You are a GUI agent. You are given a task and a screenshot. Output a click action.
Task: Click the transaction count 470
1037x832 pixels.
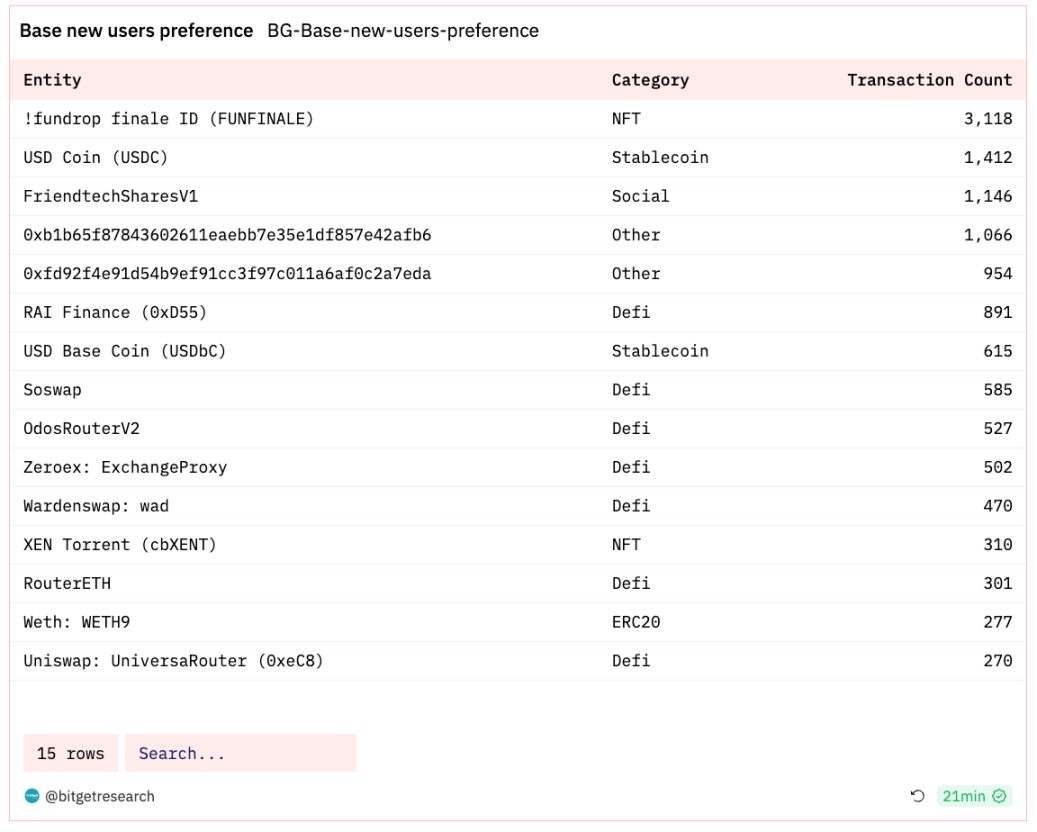coord(998,506)
